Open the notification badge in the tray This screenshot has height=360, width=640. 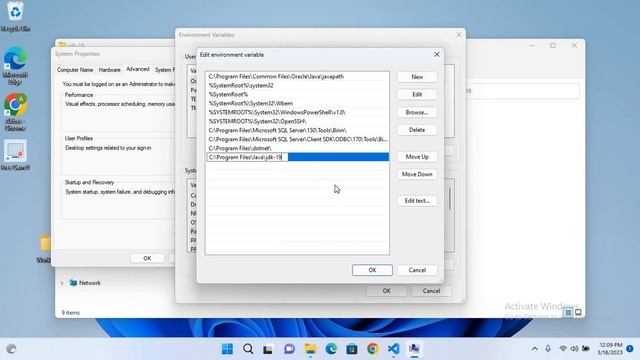[x=630, y=349]
